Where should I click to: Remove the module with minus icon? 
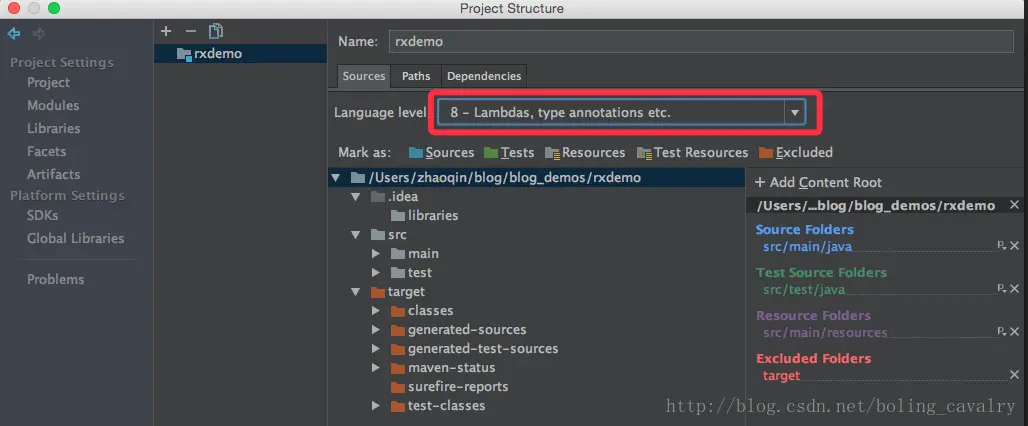(190, 31)
